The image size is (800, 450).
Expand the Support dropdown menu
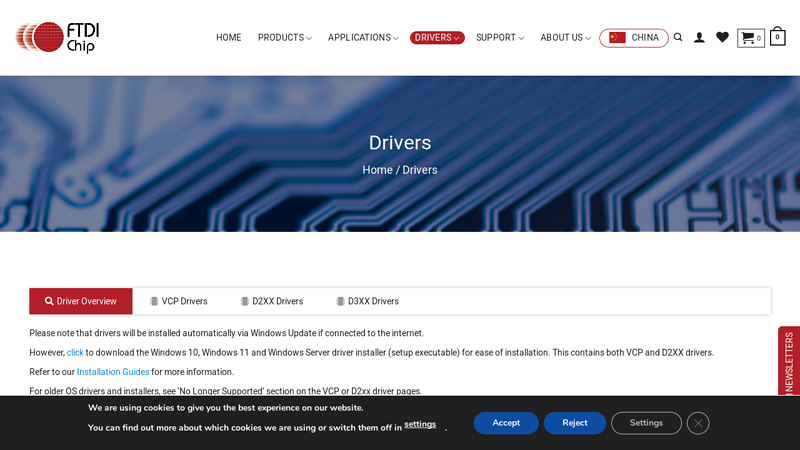[499, 38]
